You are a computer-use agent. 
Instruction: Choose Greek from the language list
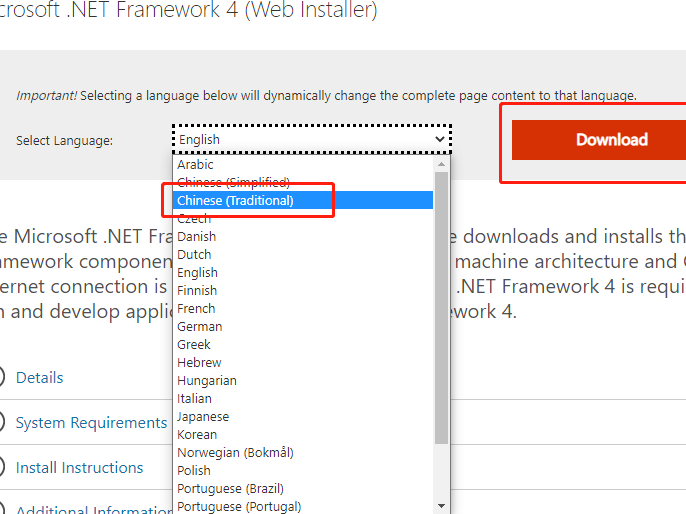(303, 344)
